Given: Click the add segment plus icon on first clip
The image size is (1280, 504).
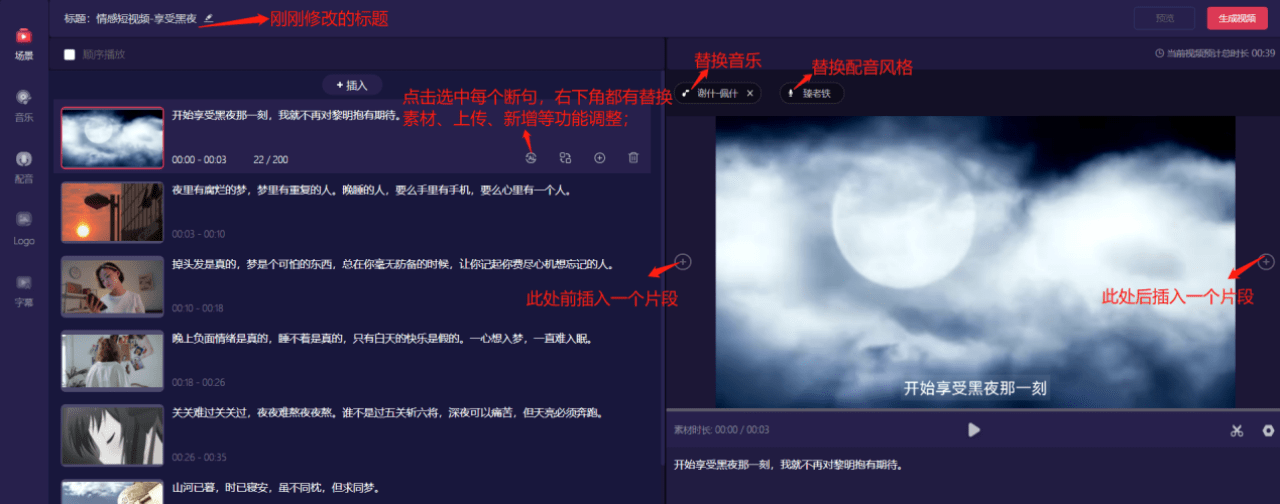Looking at the screenshot, I should pos(599,158).
